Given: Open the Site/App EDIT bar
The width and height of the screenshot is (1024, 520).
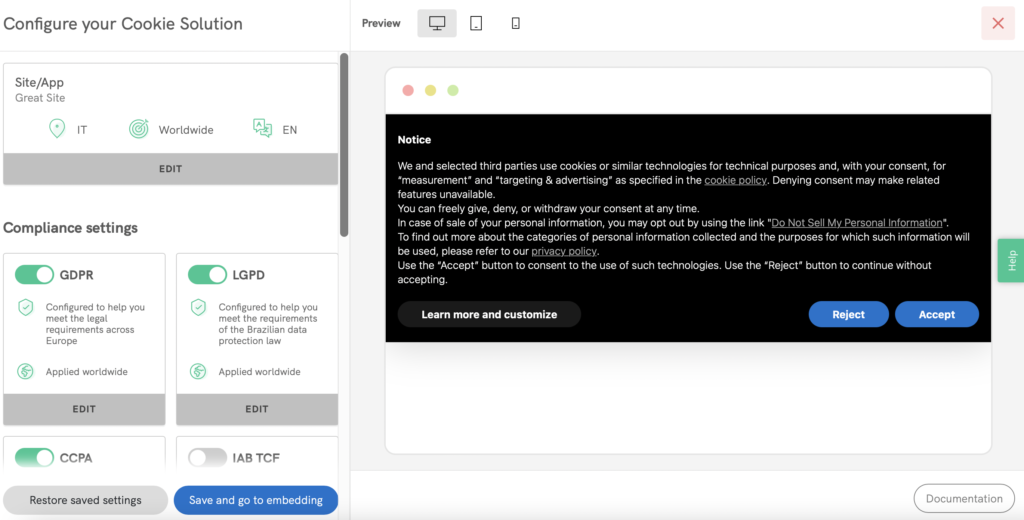Looking at the screenshot, I should pos(170,169).
